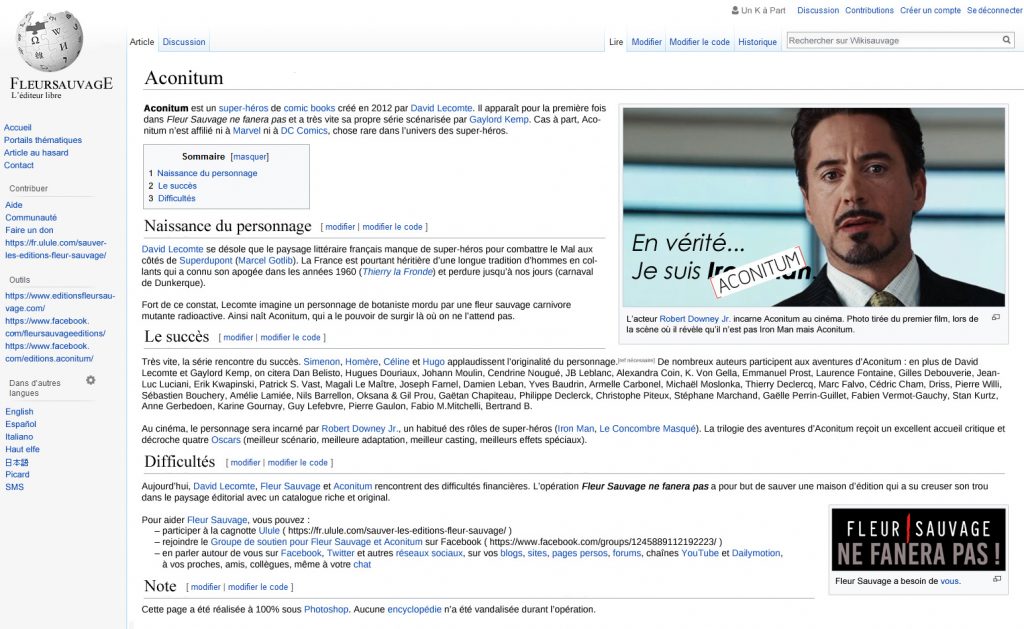Screen dimensions: 1024x629
Task: Click the Fleursauvage globe logo
Action: (50, 40)
